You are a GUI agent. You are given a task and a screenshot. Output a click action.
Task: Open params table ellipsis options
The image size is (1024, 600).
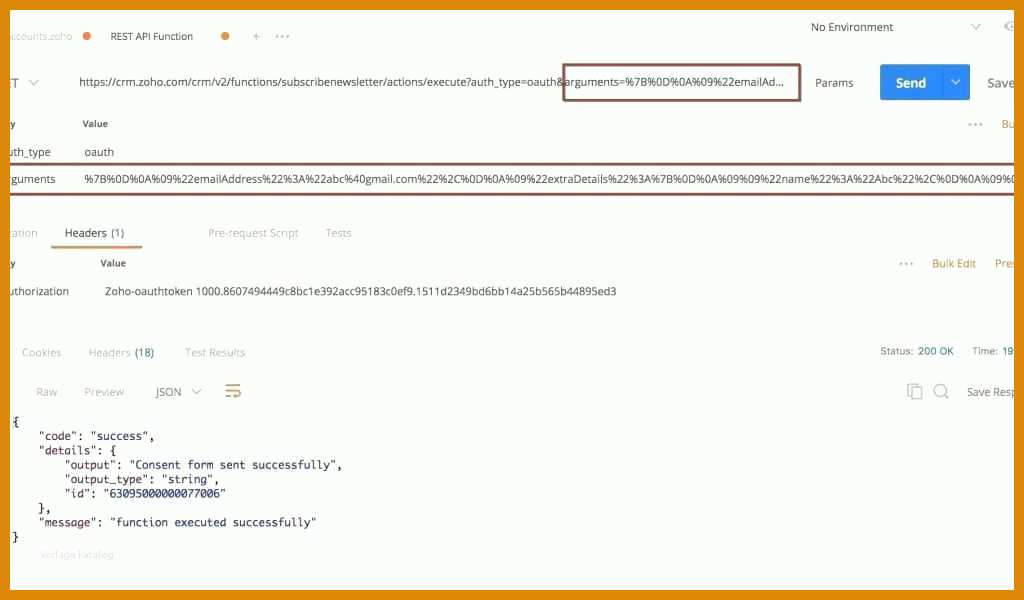pos(975,124)
